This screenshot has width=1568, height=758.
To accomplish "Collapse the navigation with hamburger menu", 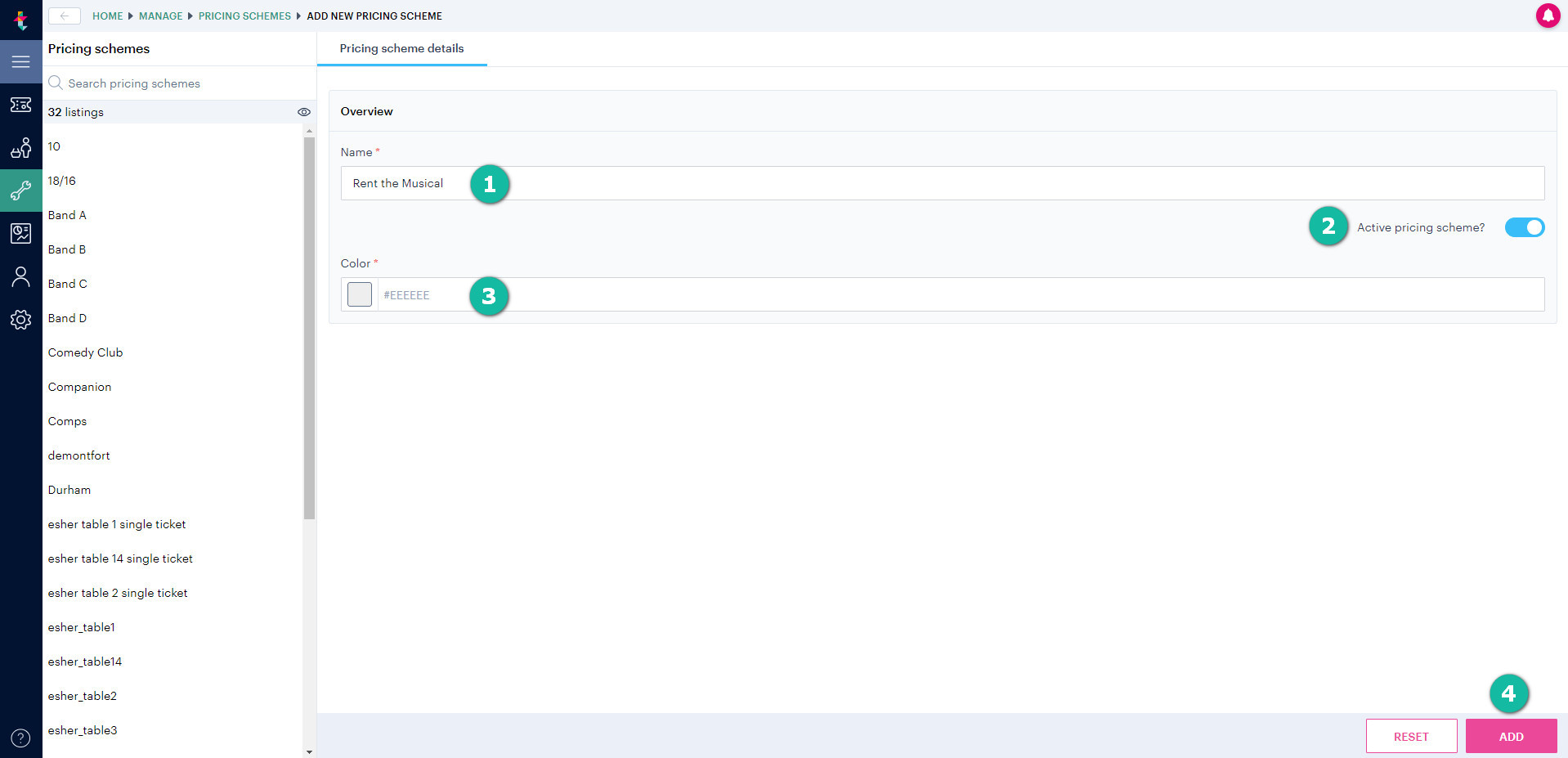I will 21,61.
